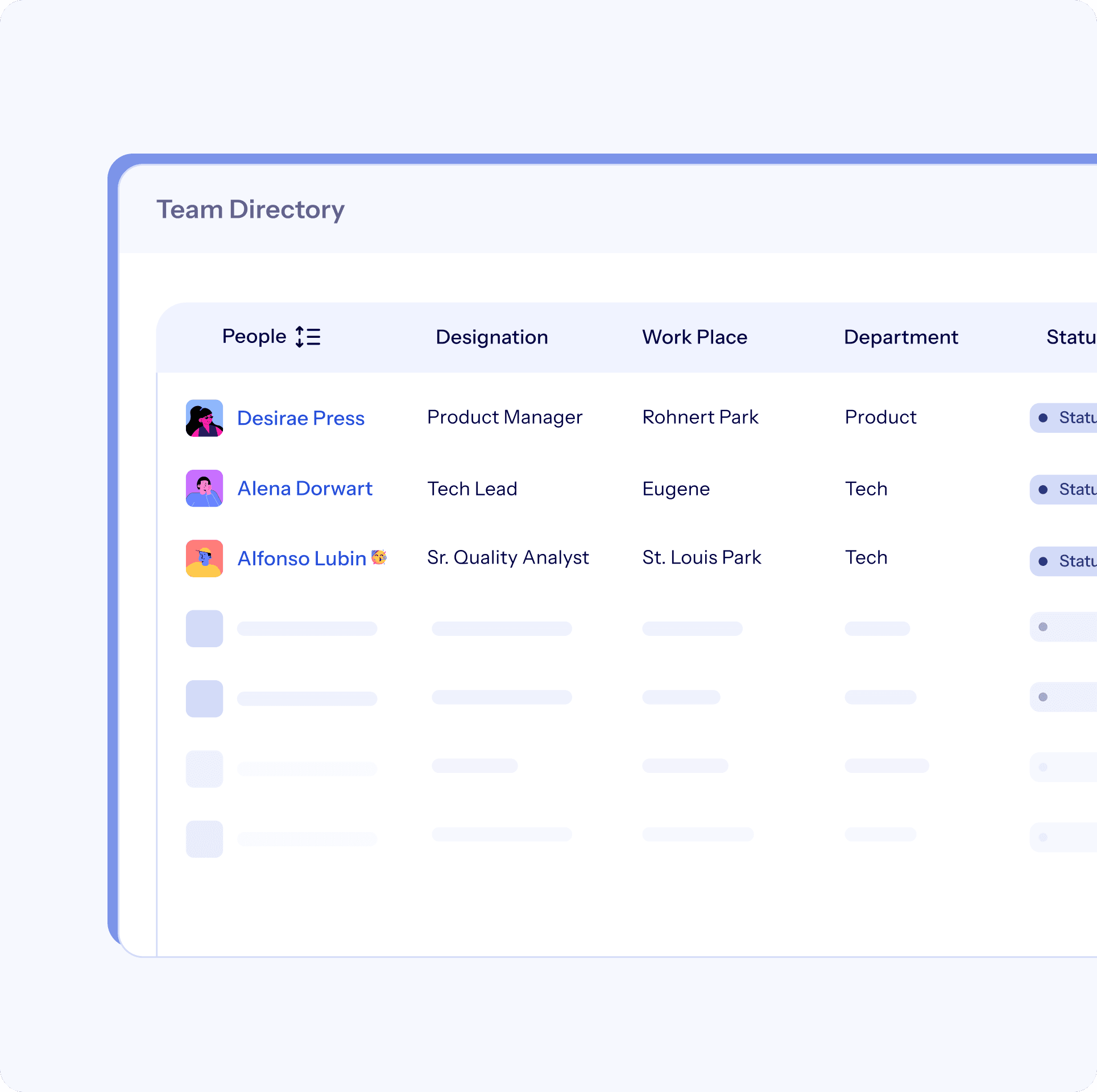Click the emoji next to Alfonso Lubin
The width and height of the screenshot is (1097, 1092).
[379, 557]
